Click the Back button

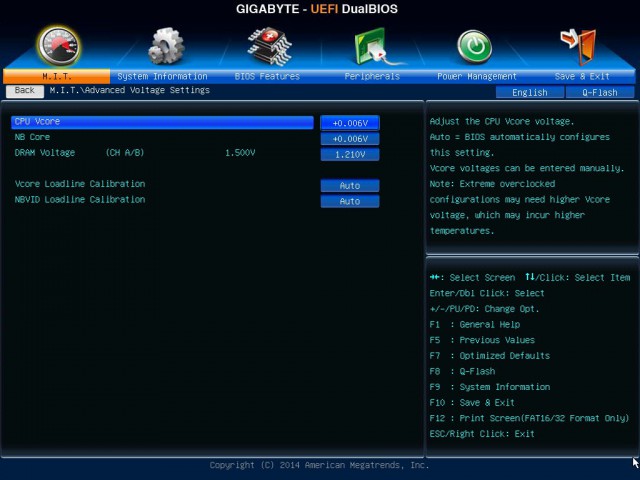24,91
